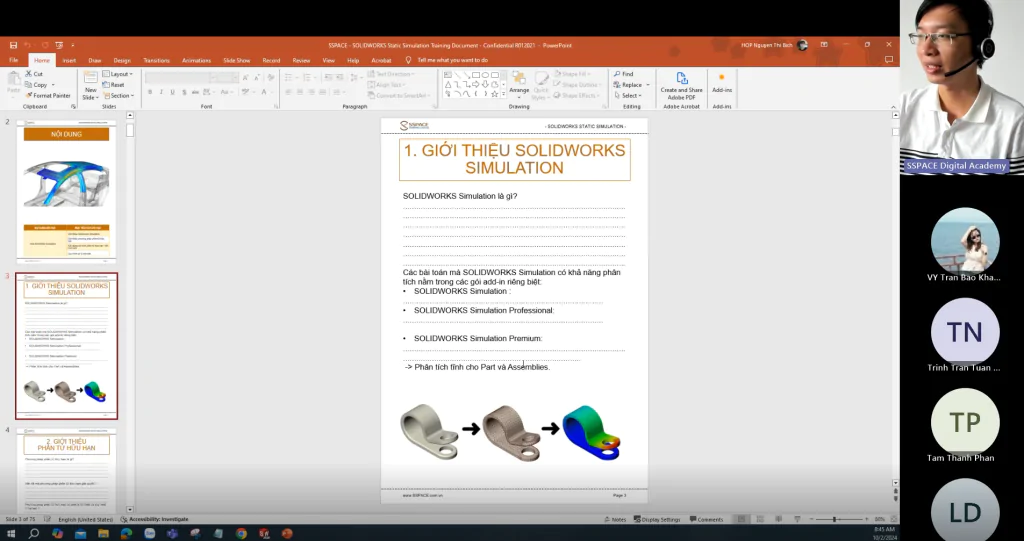This screenshot has height=541, width=1024.
Task: Open the Copy dropdown arrow
Action: pos(53,85)
